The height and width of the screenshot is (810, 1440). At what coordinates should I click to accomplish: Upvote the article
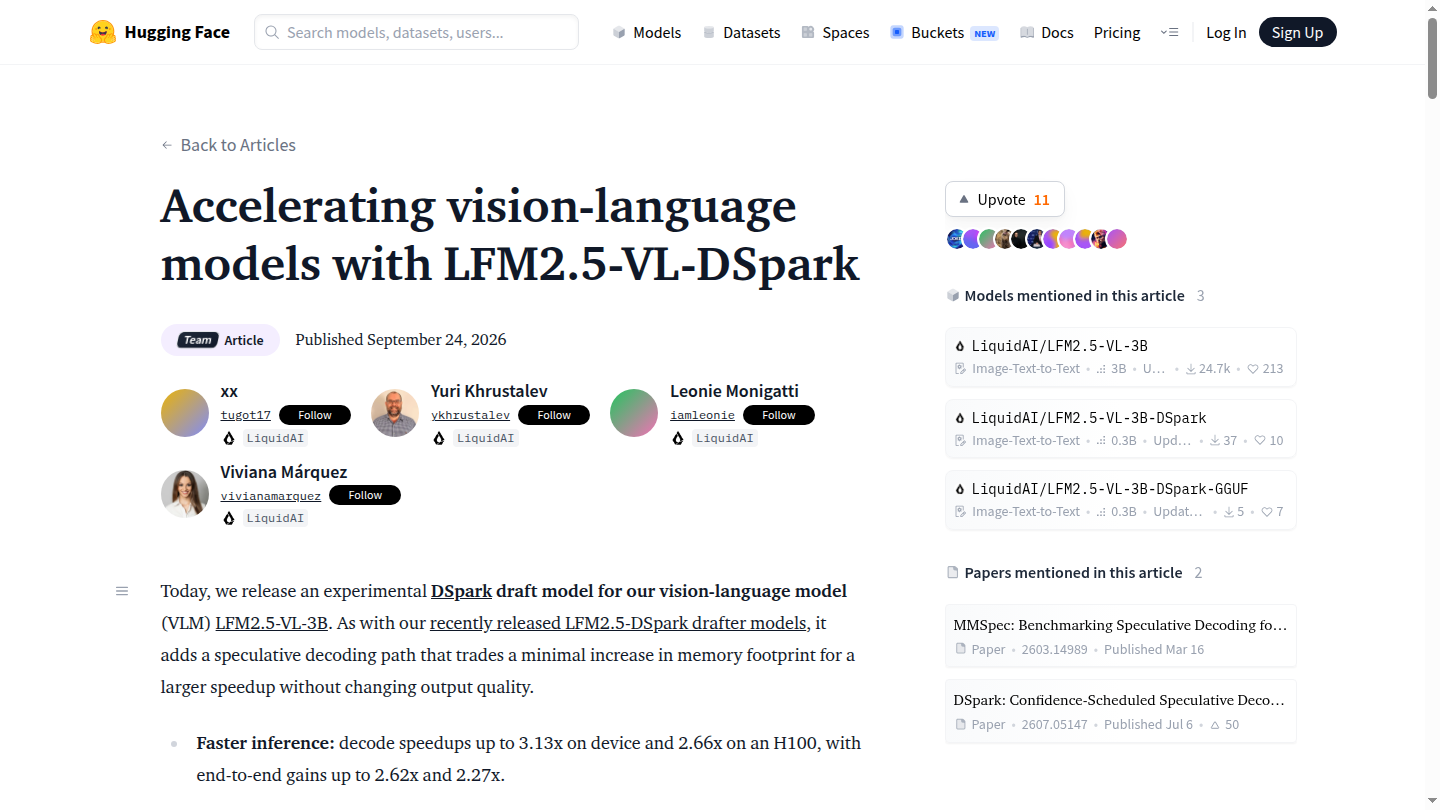[1005, 199]
